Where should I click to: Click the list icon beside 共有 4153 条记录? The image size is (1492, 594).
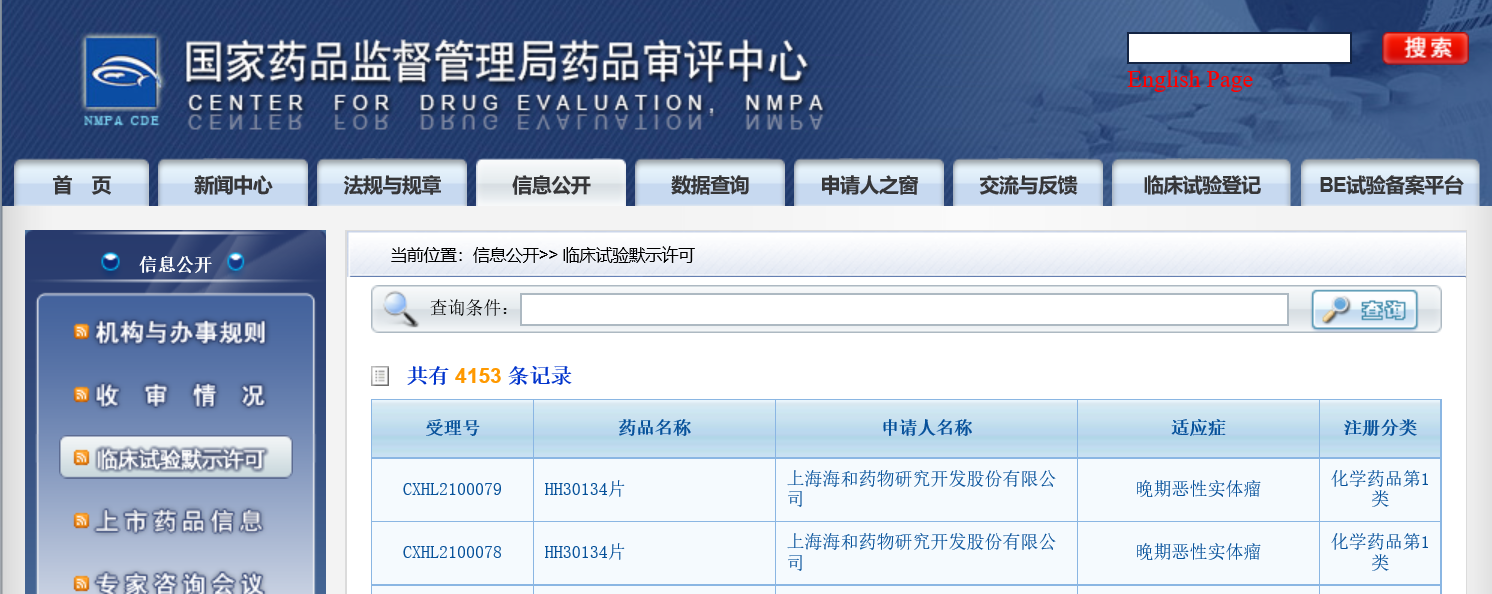coord(380,376)
